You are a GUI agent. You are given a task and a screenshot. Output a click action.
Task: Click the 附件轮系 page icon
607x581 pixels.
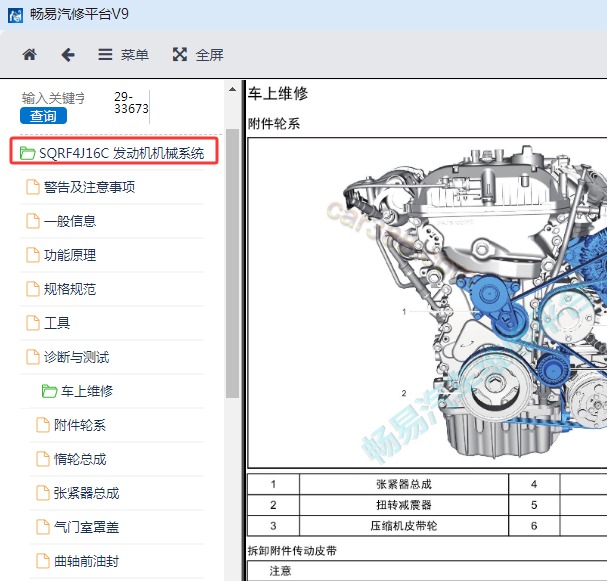pos(43,425)
